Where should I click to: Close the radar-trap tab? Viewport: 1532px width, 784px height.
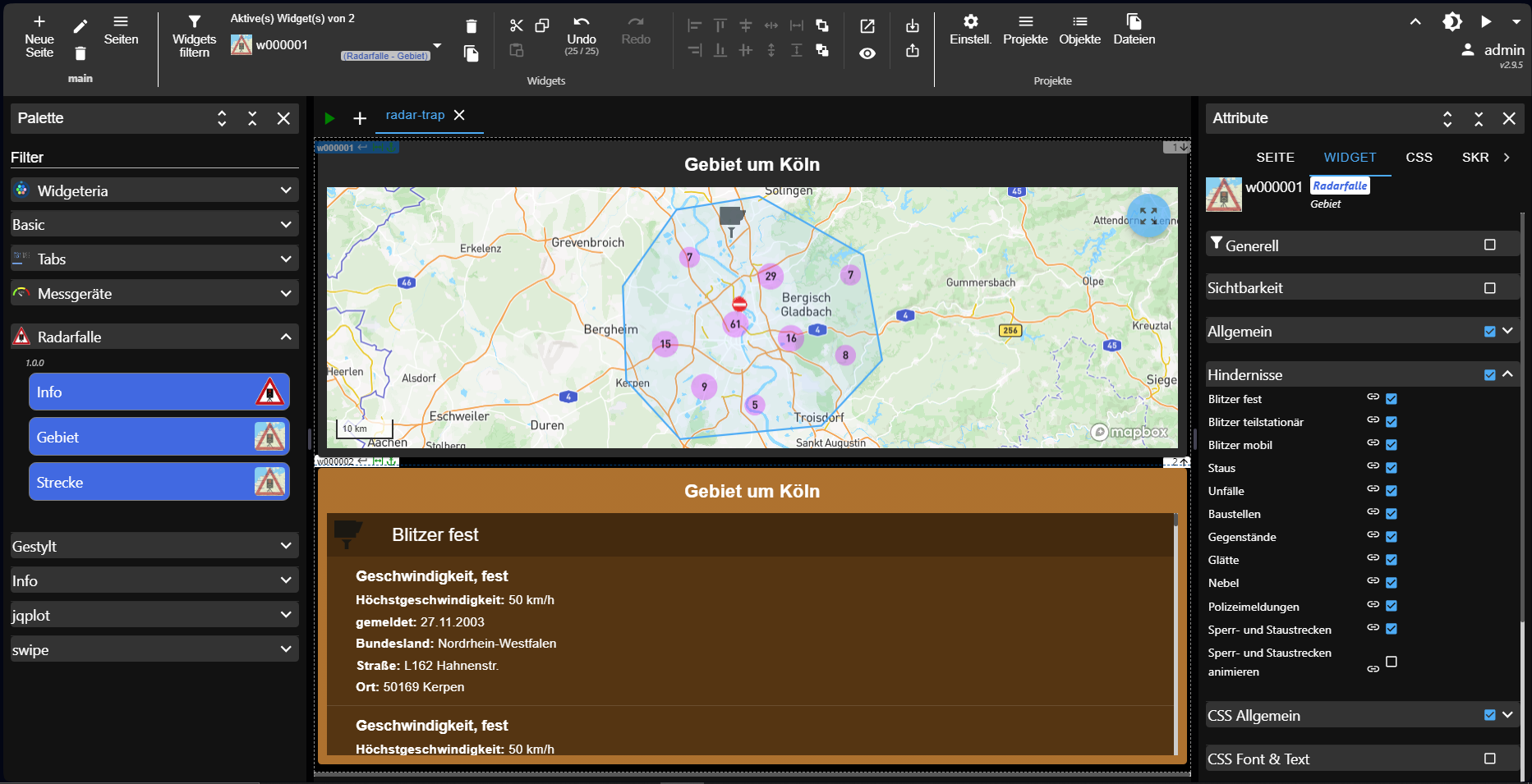coord(459,115)
